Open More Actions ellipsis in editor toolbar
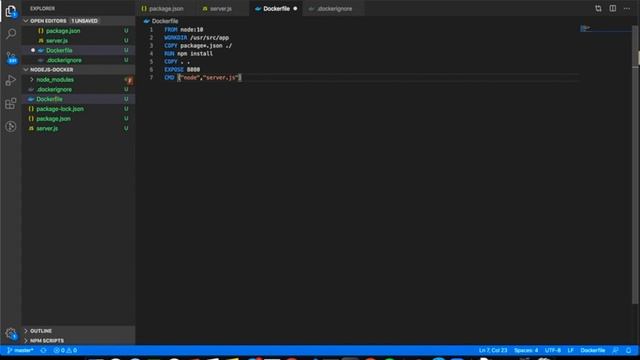The height and width of the screenshot is (360, 640). coord(627,9)
